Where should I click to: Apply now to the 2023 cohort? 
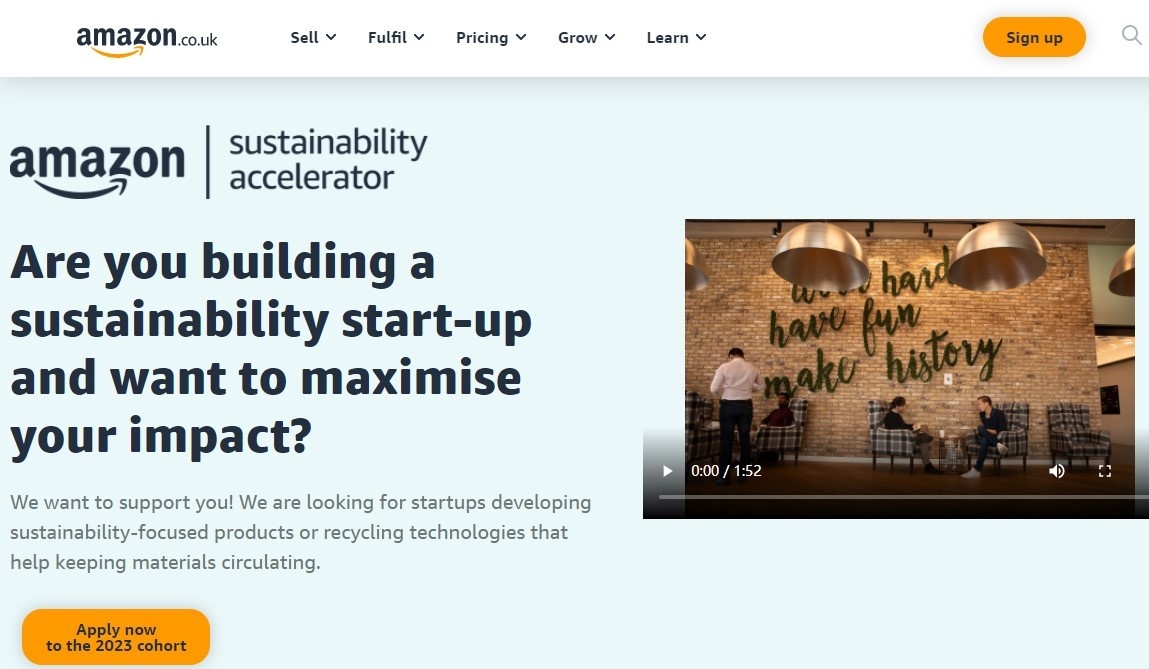coord(116,637)
